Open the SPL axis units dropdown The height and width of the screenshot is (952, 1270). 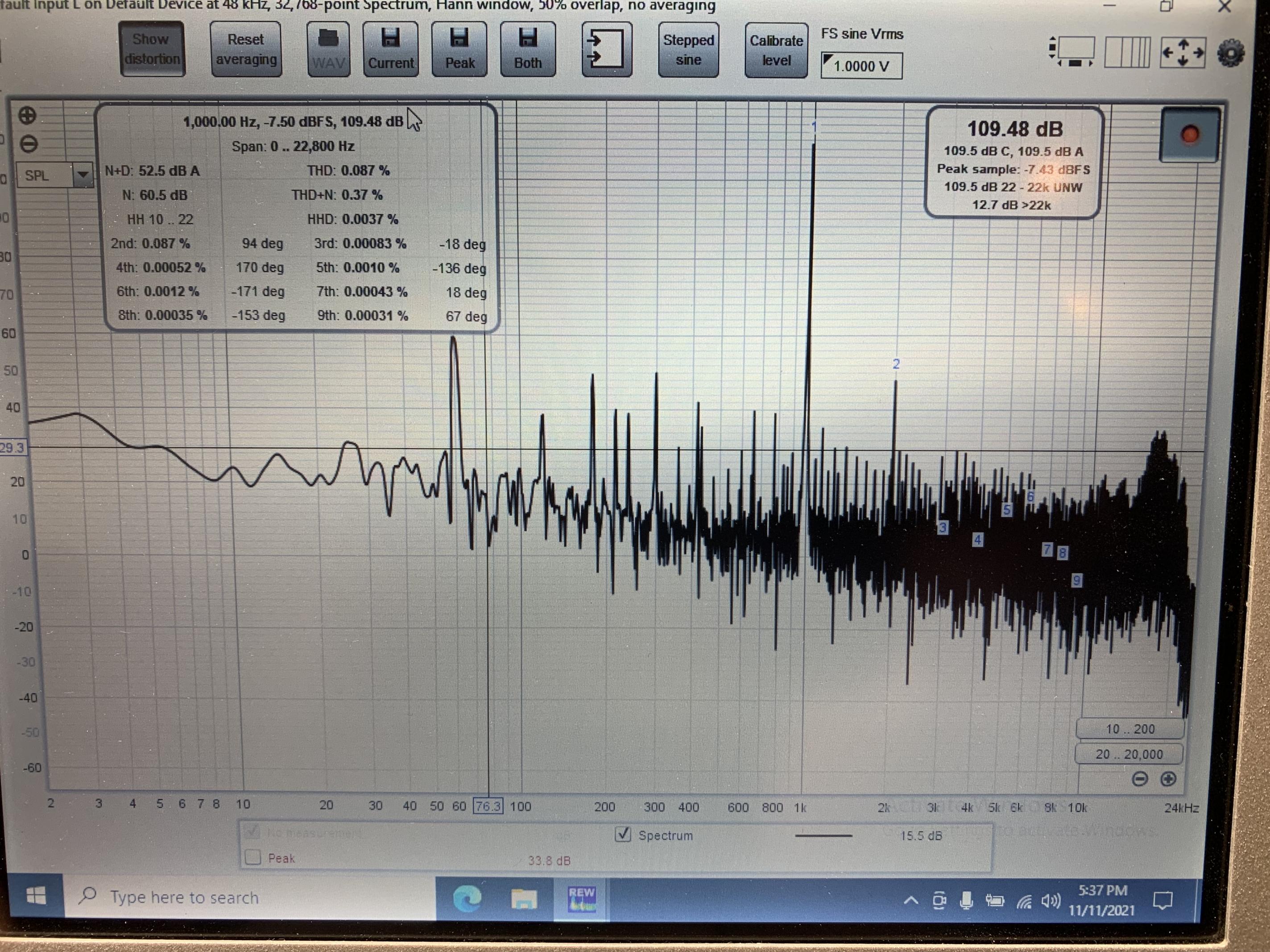[x=55, y=175]
